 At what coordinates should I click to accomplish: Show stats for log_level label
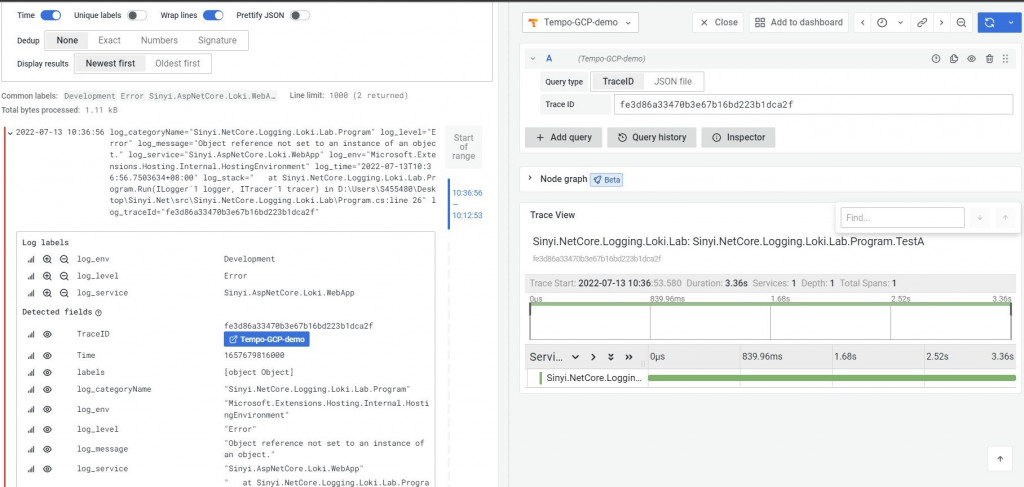coord(30,276)
